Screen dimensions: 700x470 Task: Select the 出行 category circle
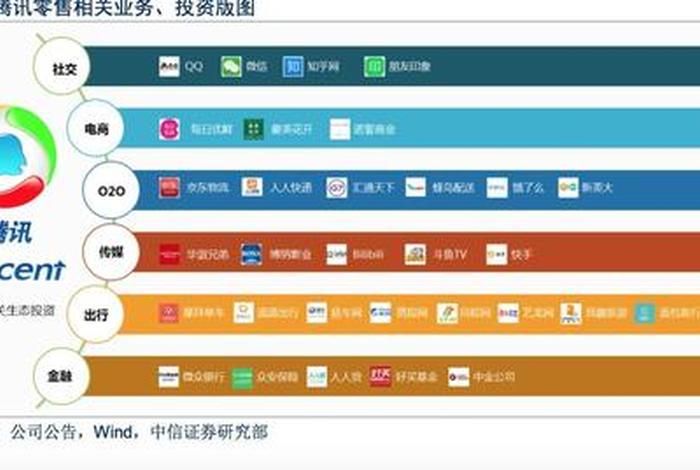click(x=96, y=315)
